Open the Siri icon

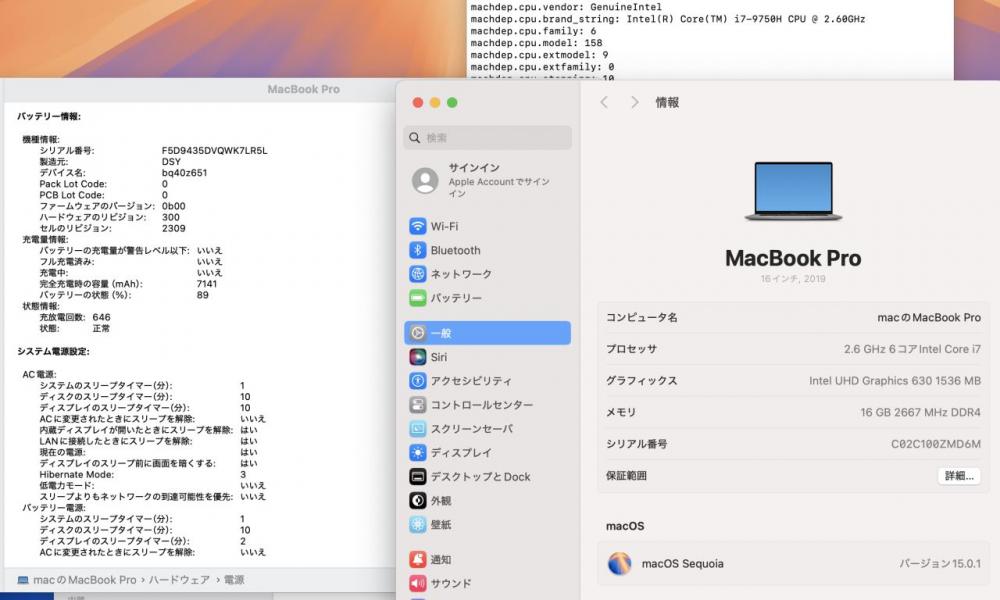coord(418,357)
